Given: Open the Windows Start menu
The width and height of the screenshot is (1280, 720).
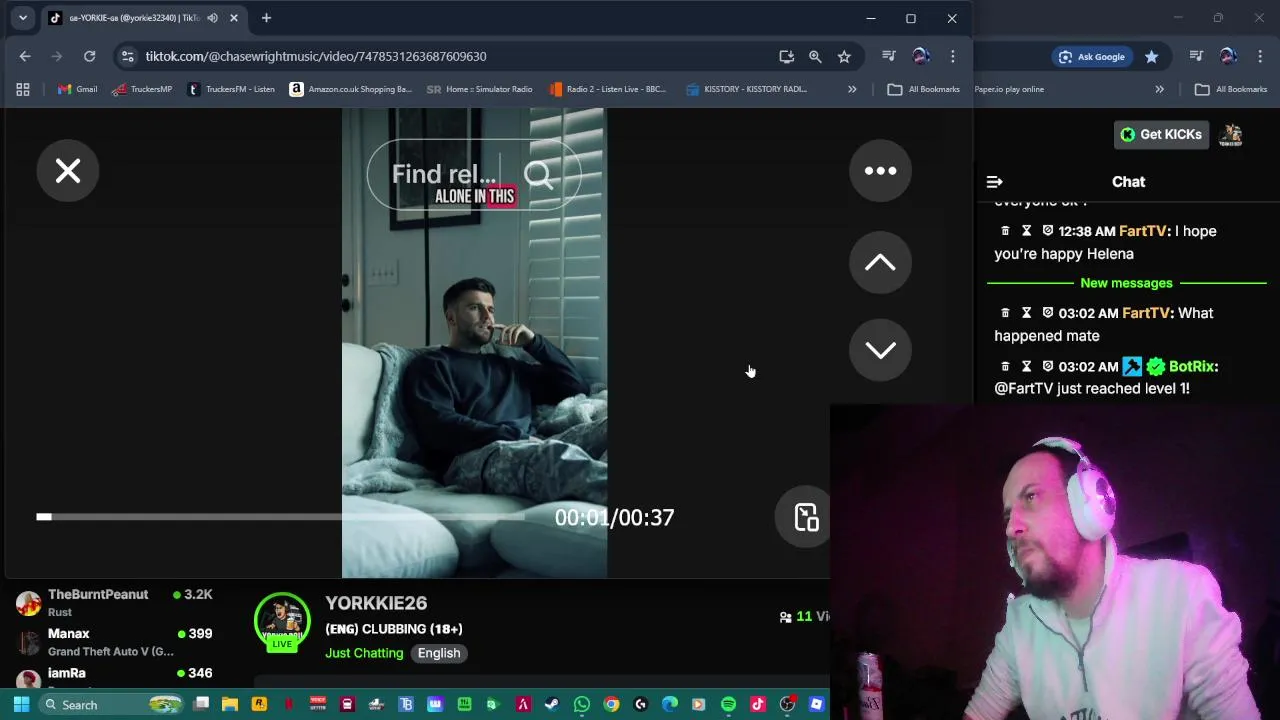Looking at the screenshot, I should 21,705.
